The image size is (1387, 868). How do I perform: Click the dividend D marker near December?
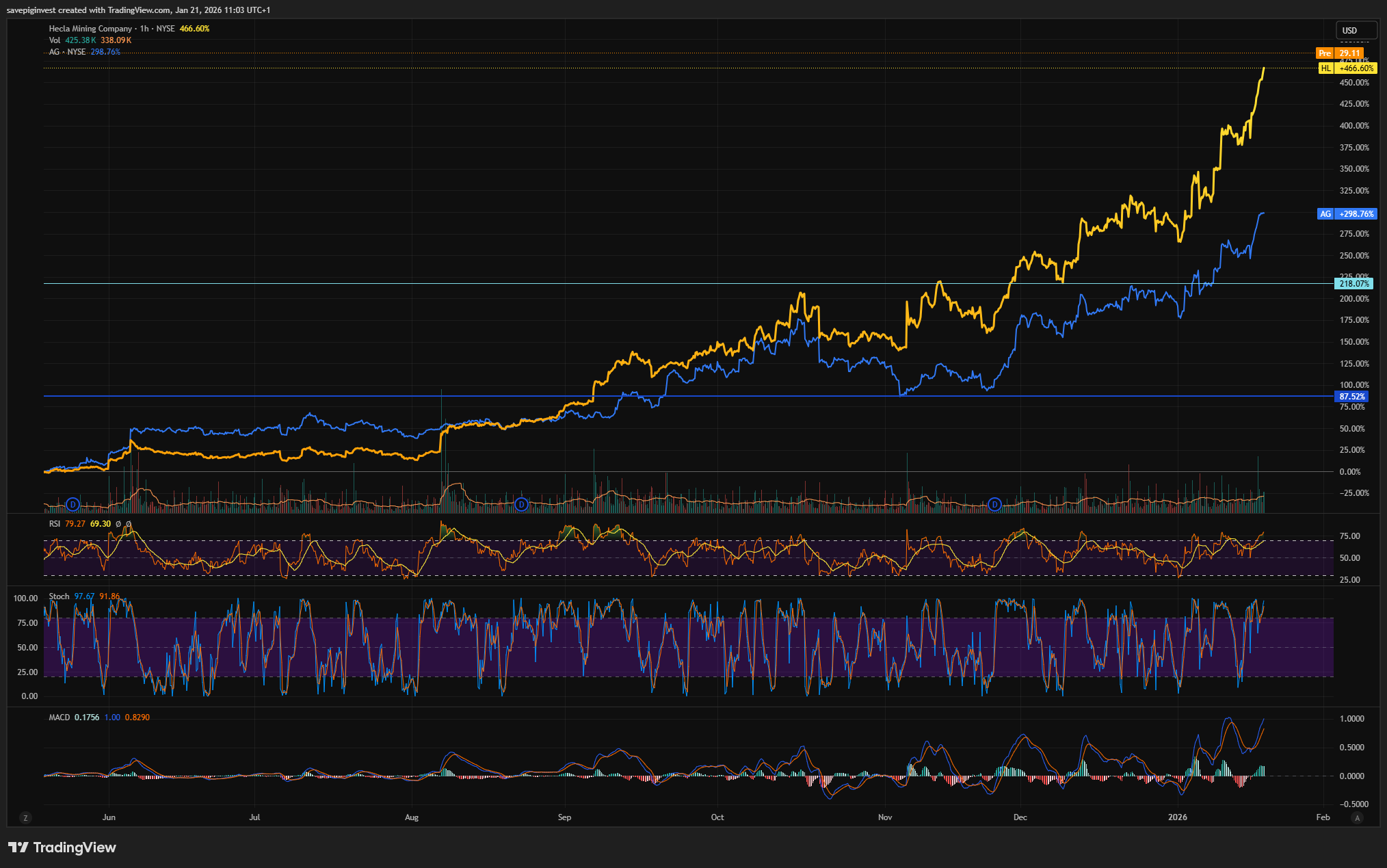coord(994,505)
